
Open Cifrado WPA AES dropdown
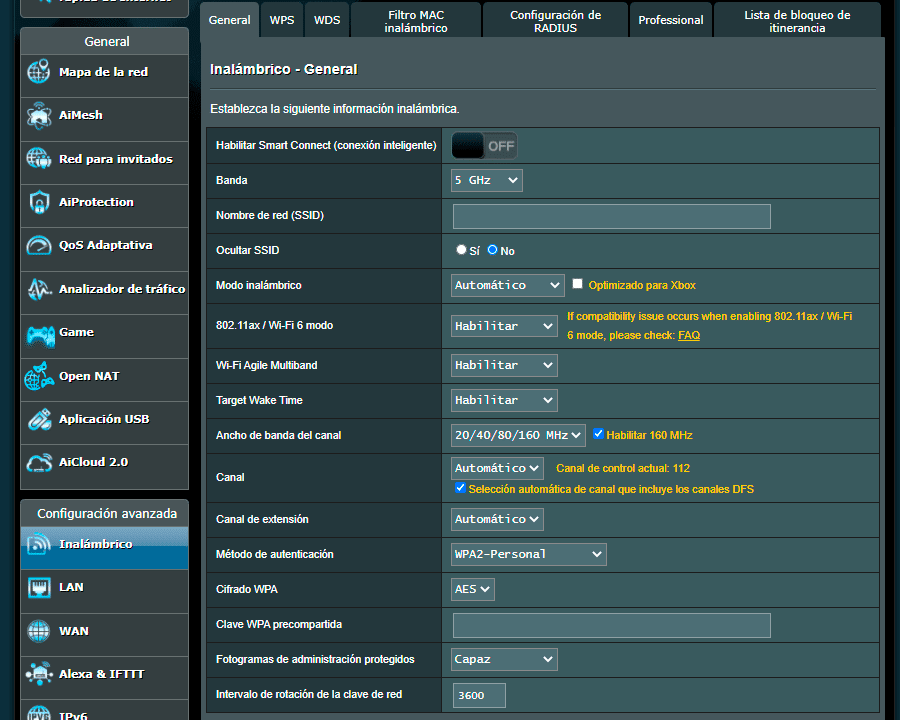click(473, 590)
